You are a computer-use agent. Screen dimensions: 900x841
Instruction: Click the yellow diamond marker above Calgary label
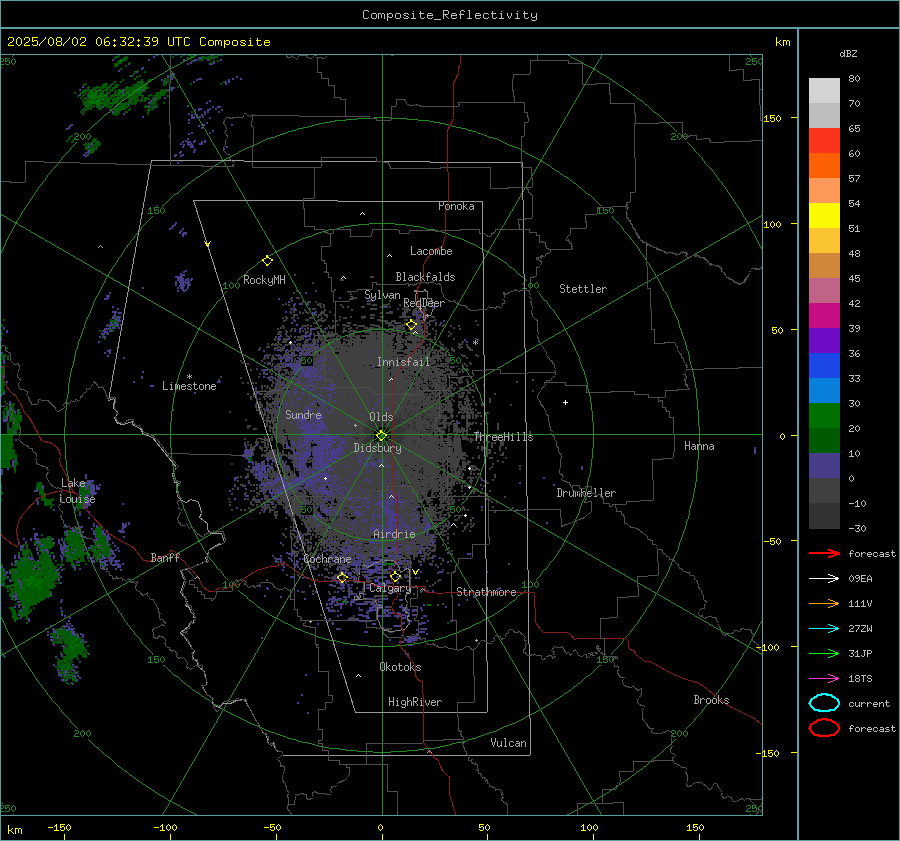pos(395,576)
